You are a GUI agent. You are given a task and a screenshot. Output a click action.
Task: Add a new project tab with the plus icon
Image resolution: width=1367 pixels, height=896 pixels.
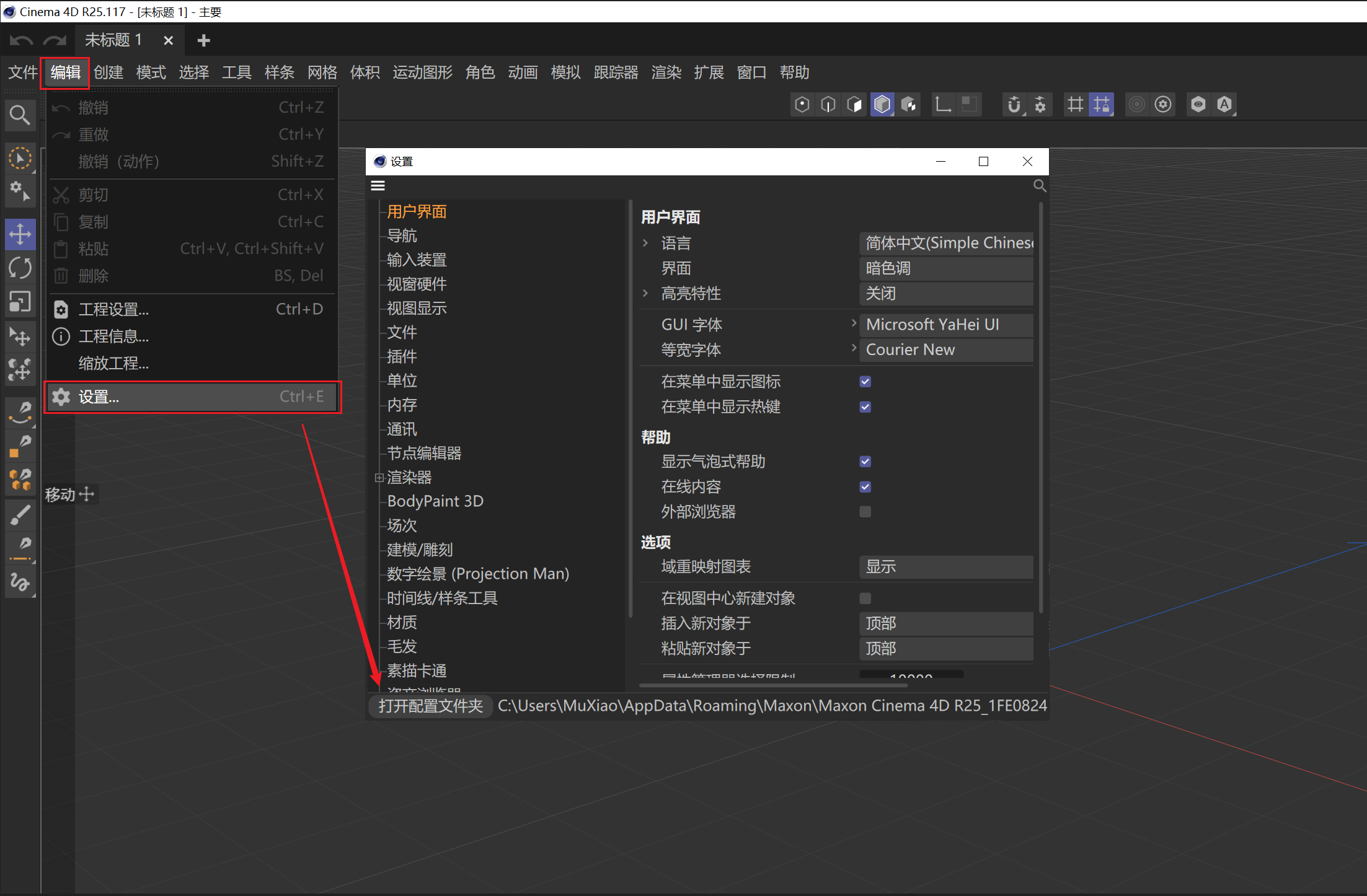[203, 41]
